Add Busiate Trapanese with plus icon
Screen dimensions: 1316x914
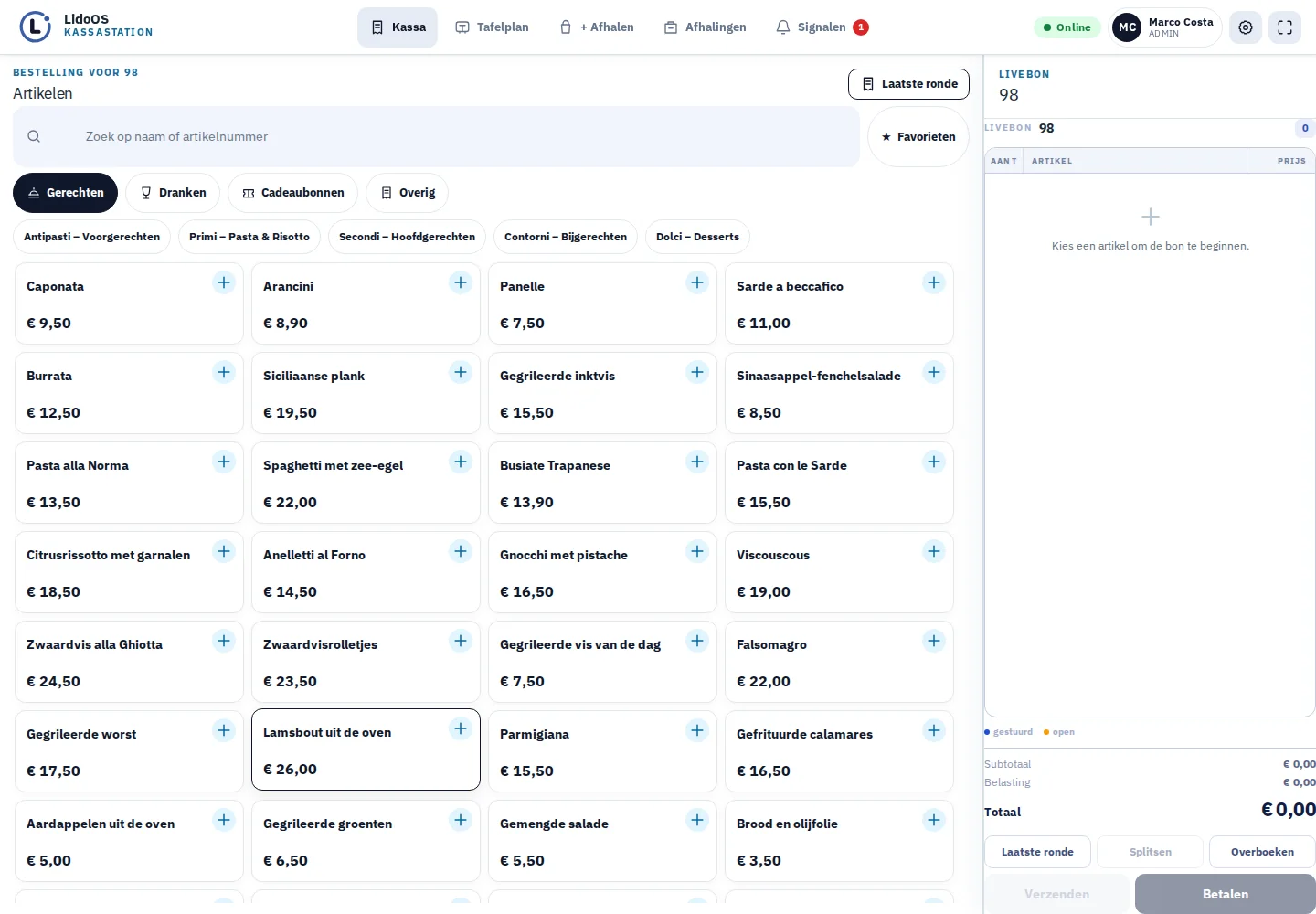point(697,462)
